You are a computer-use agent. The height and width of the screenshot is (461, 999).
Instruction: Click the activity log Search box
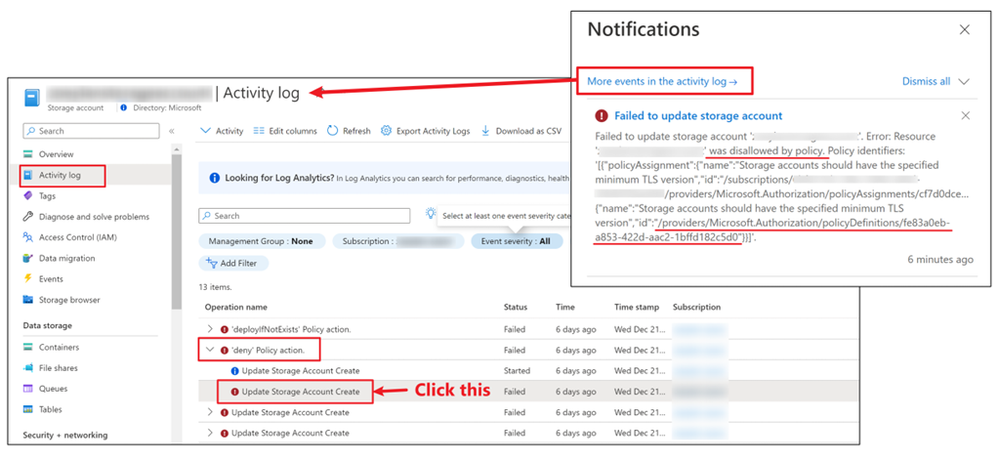click(x=304, y=216)
